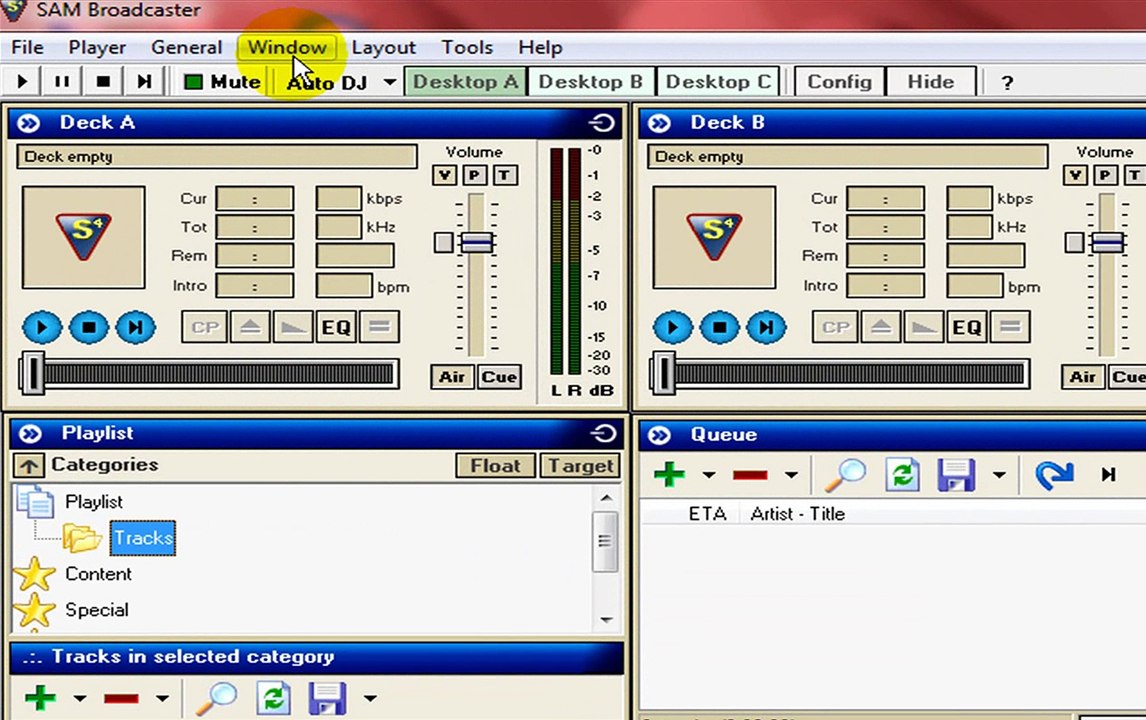
Task: Click the Deck A album art thumbnail
Action: pos(83,237)
